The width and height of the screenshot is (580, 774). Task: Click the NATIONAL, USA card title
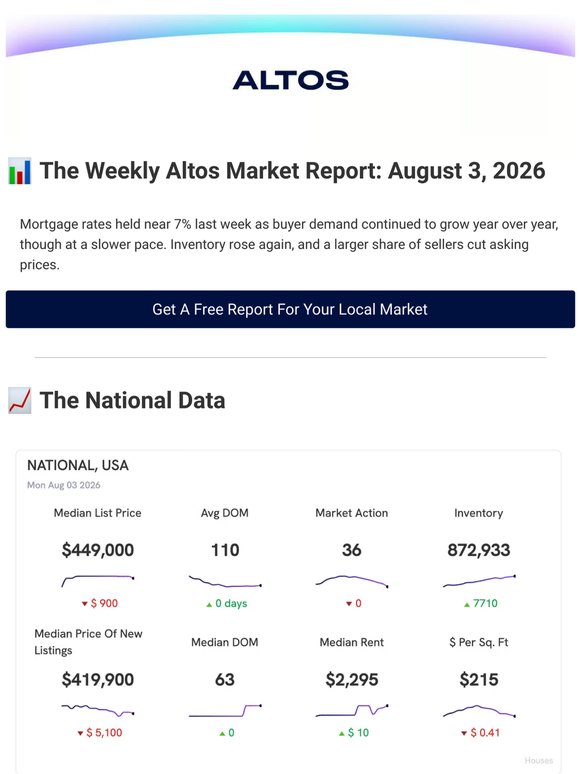pyautogui.click(x=78, y=465)
